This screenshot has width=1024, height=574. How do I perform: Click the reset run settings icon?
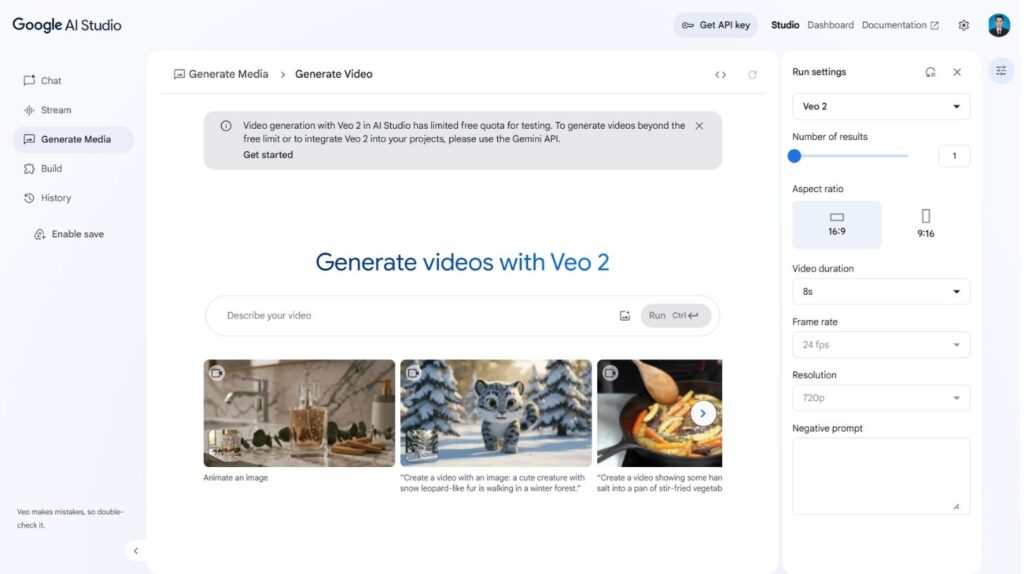tap(930, 72)
